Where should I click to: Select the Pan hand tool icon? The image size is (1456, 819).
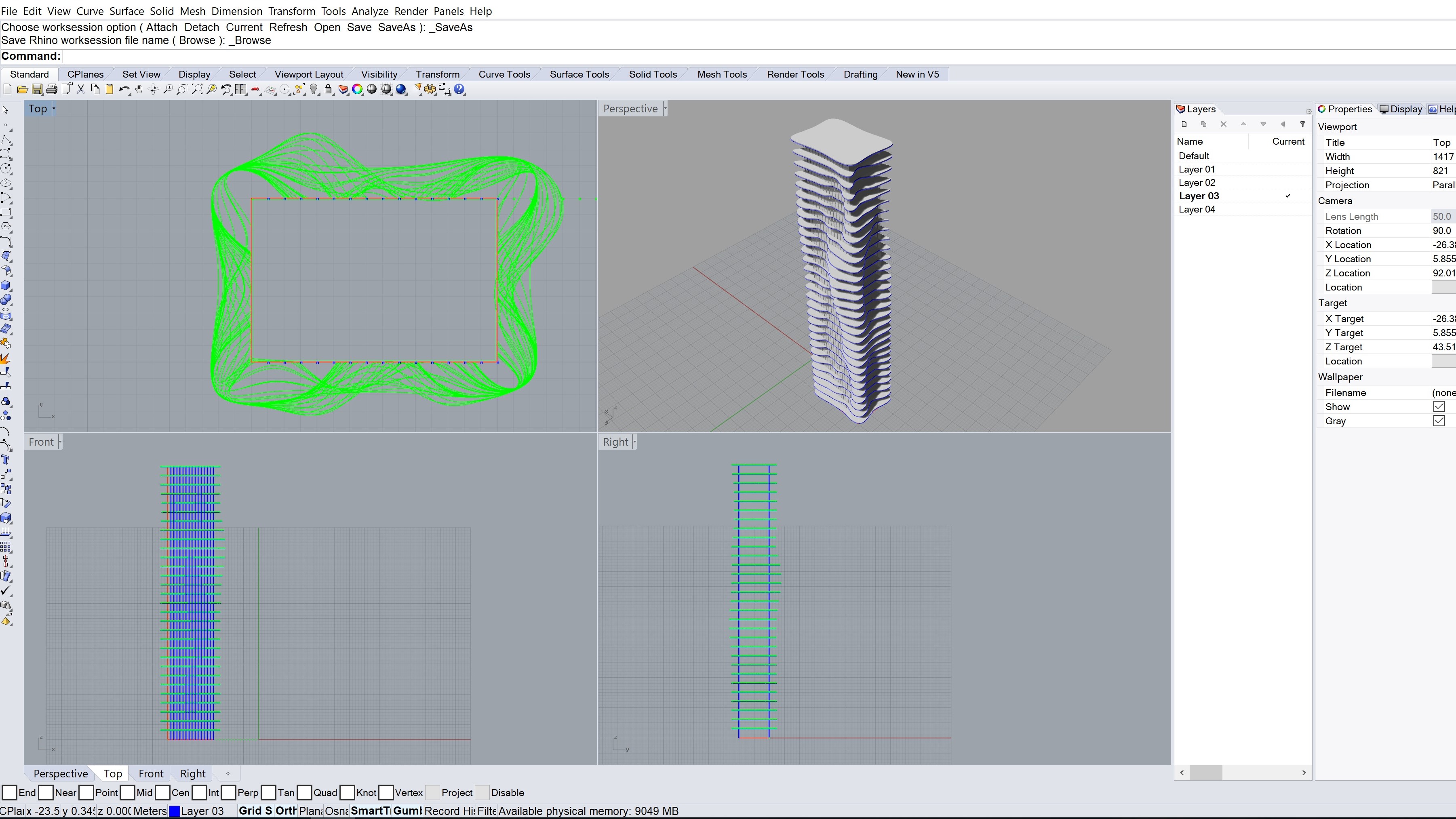139,89
